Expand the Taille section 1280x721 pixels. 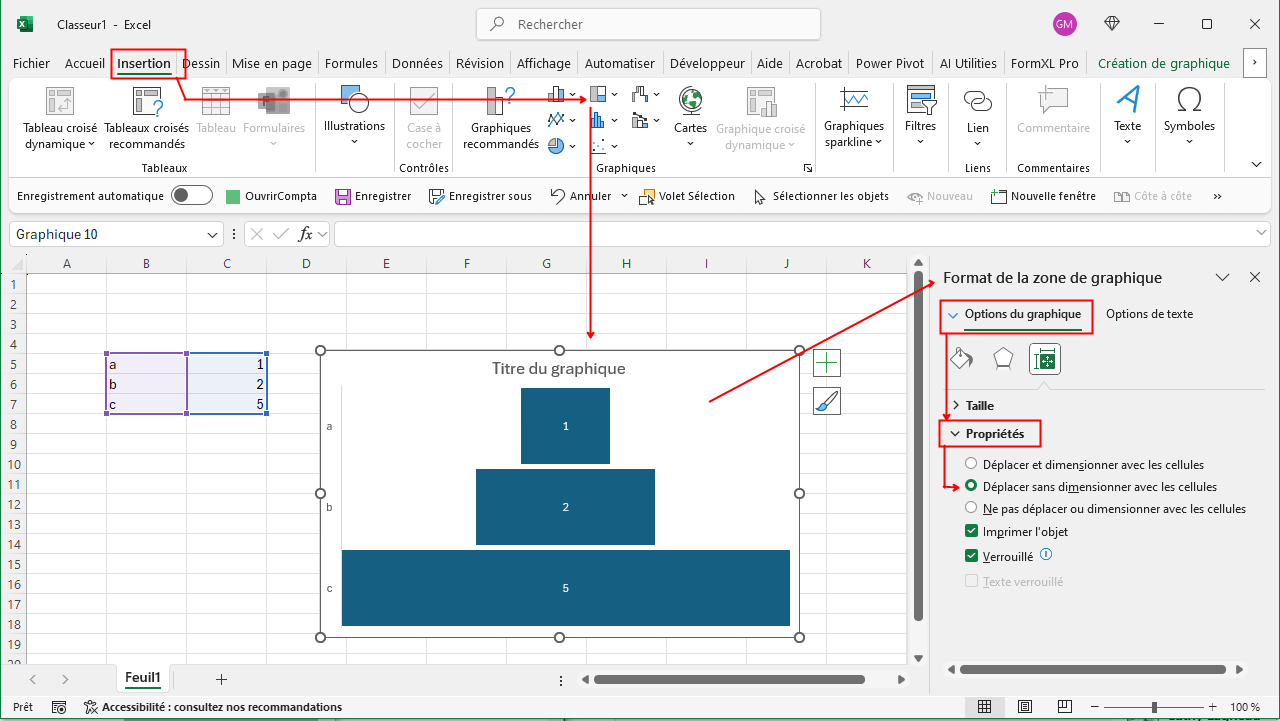pos(979,406)
